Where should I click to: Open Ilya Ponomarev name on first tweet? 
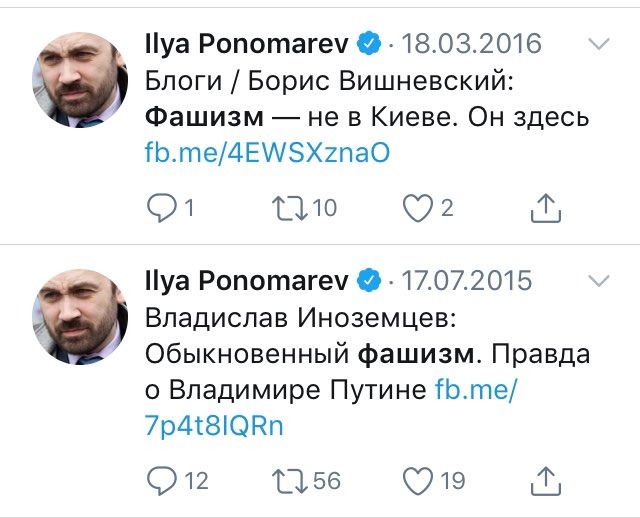click(x=247, y=44)
